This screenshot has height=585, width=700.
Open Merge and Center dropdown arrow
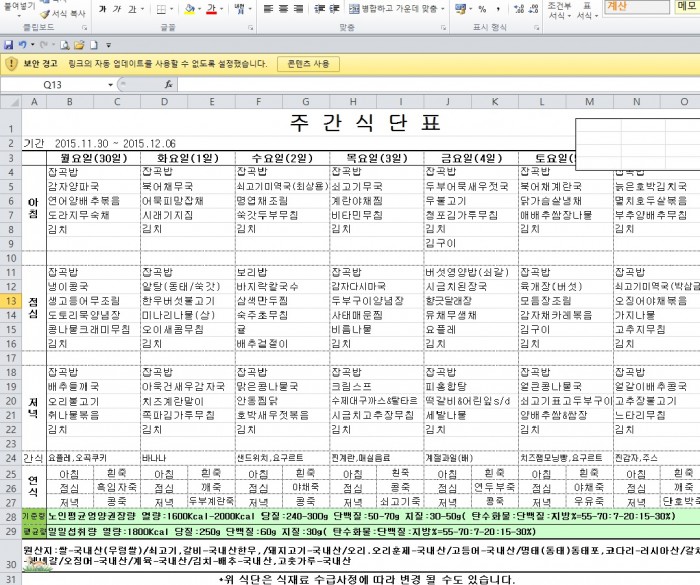(x=443, y=8)
